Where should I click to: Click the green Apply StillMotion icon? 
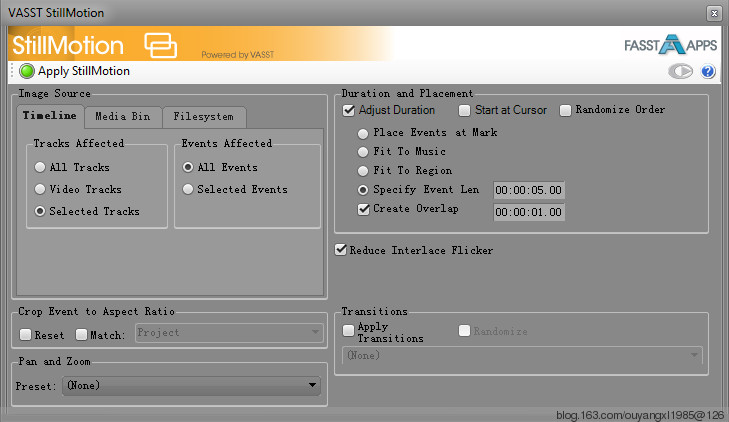27,71
